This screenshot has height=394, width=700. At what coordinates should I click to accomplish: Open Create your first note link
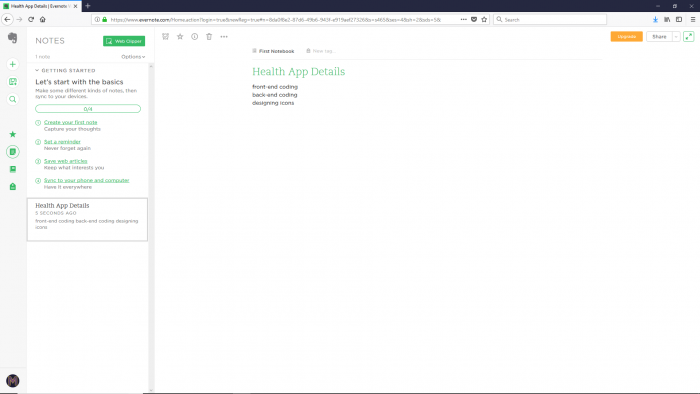click(x=71, y=122)
